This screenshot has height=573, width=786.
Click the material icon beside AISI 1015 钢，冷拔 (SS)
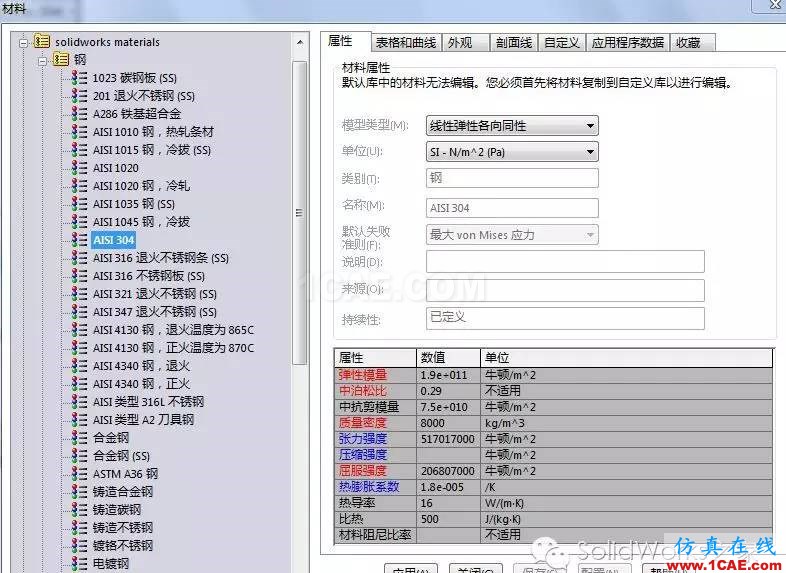(x=79, y=150)
